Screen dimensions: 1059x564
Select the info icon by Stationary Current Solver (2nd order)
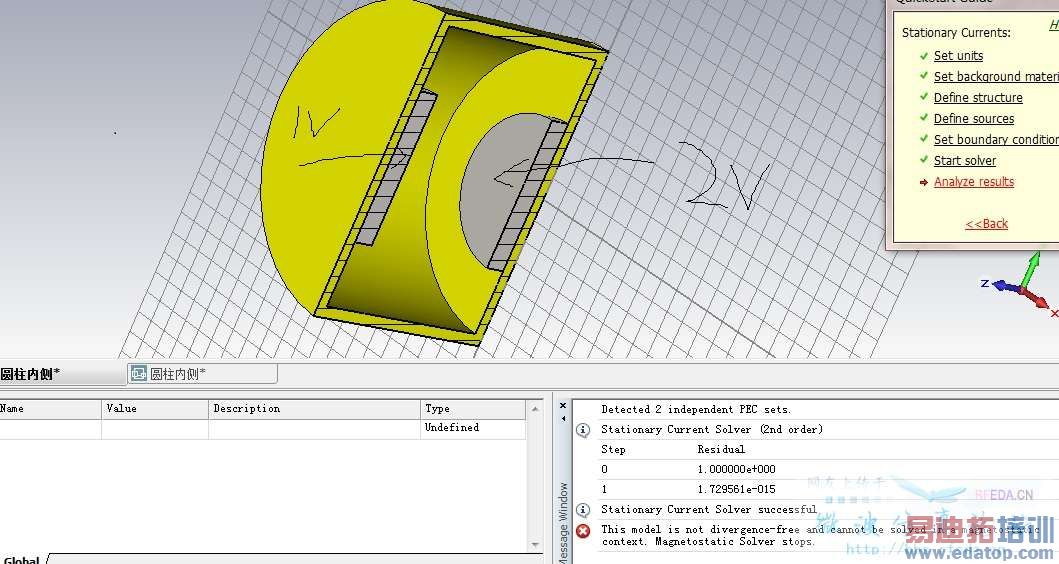pyautogui.click(x=583, y=430)
